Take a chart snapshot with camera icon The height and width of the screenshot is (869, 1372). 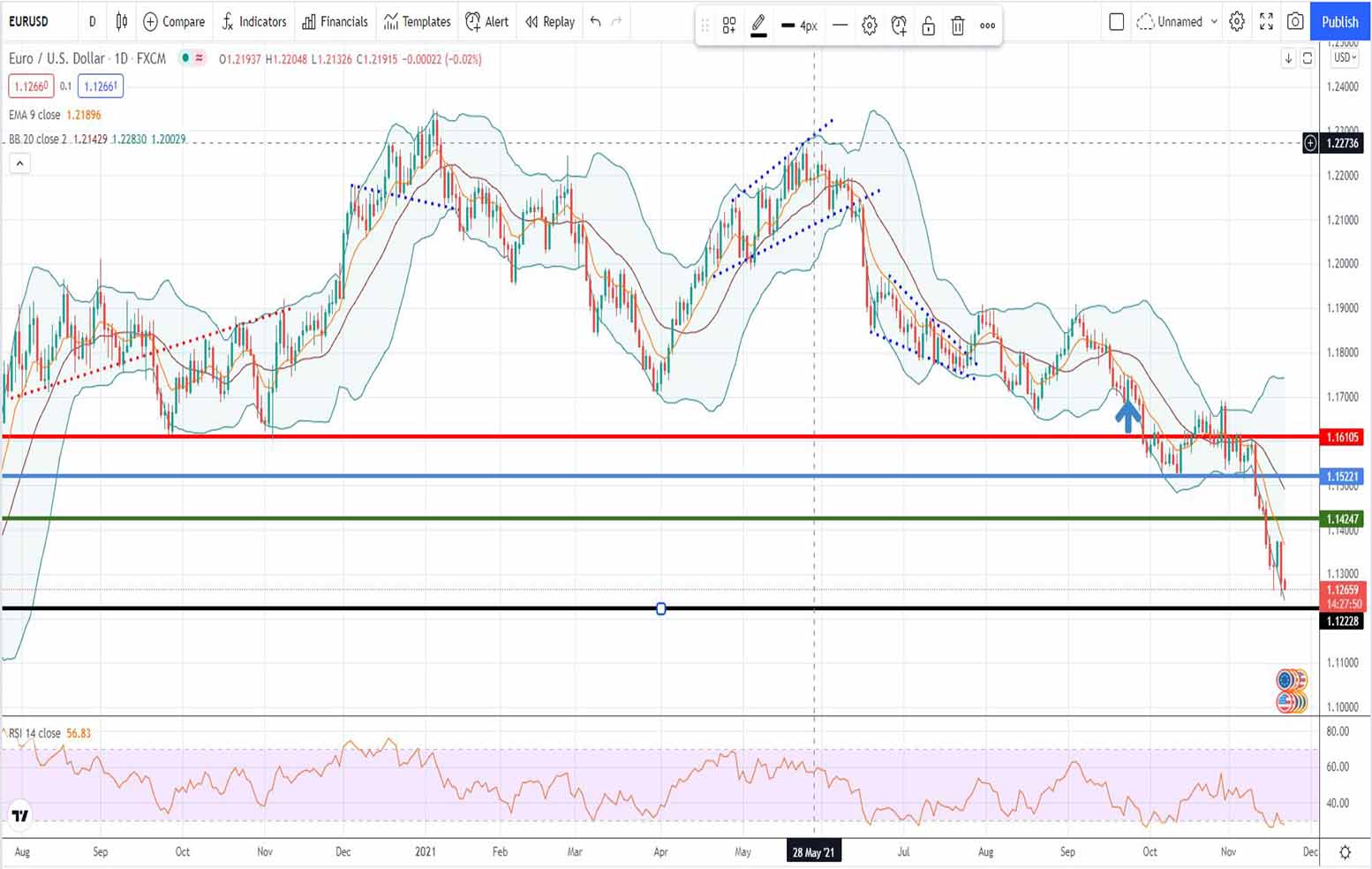(1295, 21)
